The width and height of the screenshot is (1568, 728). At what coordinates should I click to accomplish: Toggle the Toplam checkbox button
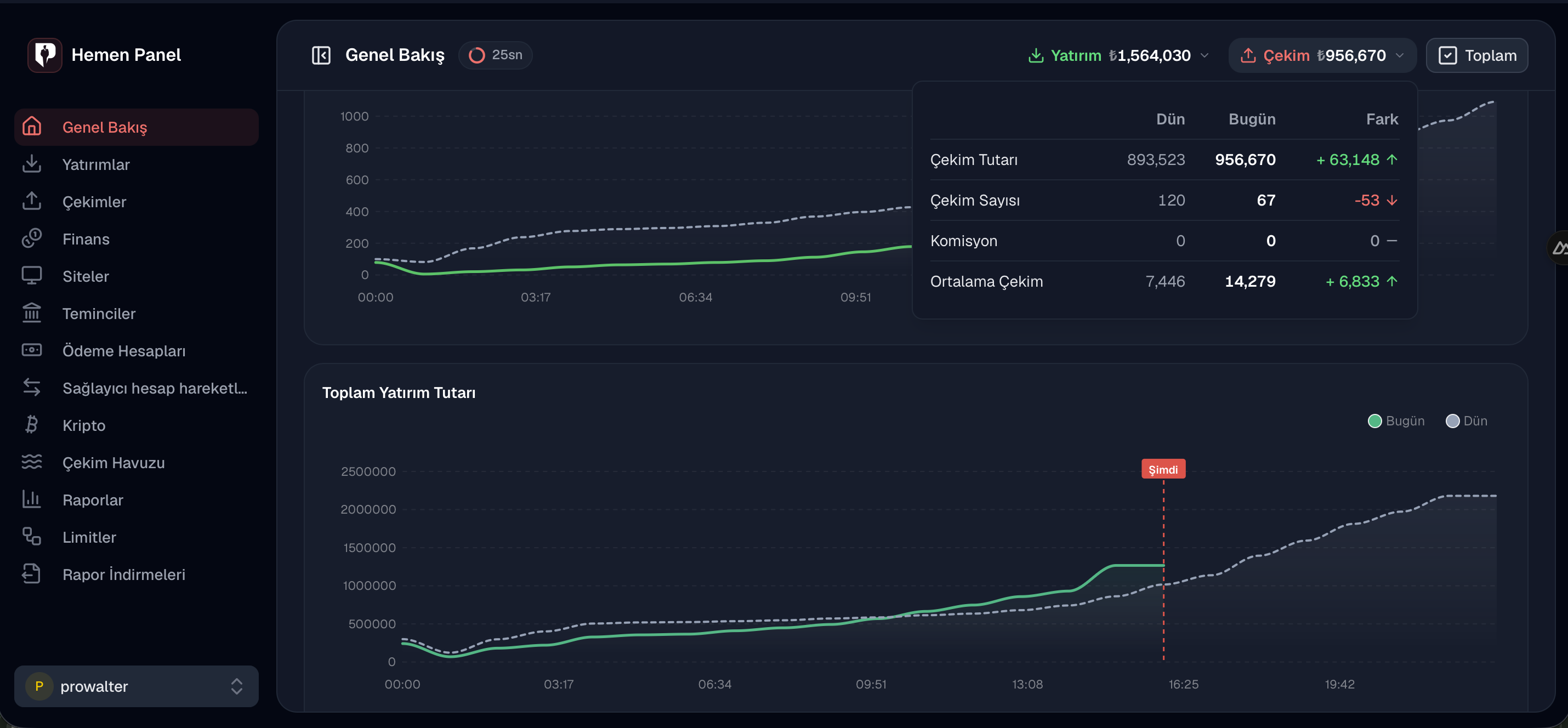1476,55
